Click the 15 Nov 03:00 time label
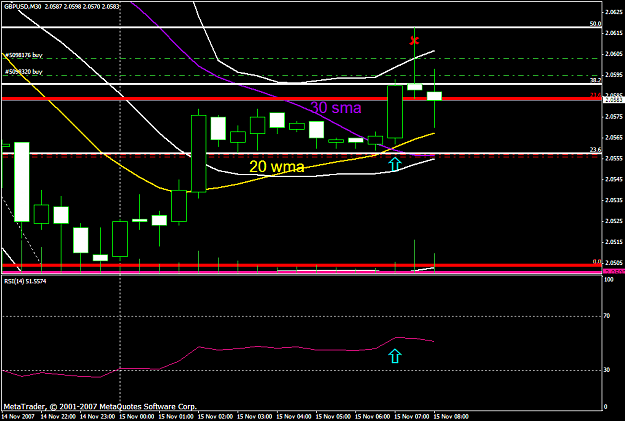Image resolution: width=625 pixels, height=421 pixels. coord(254,417)
